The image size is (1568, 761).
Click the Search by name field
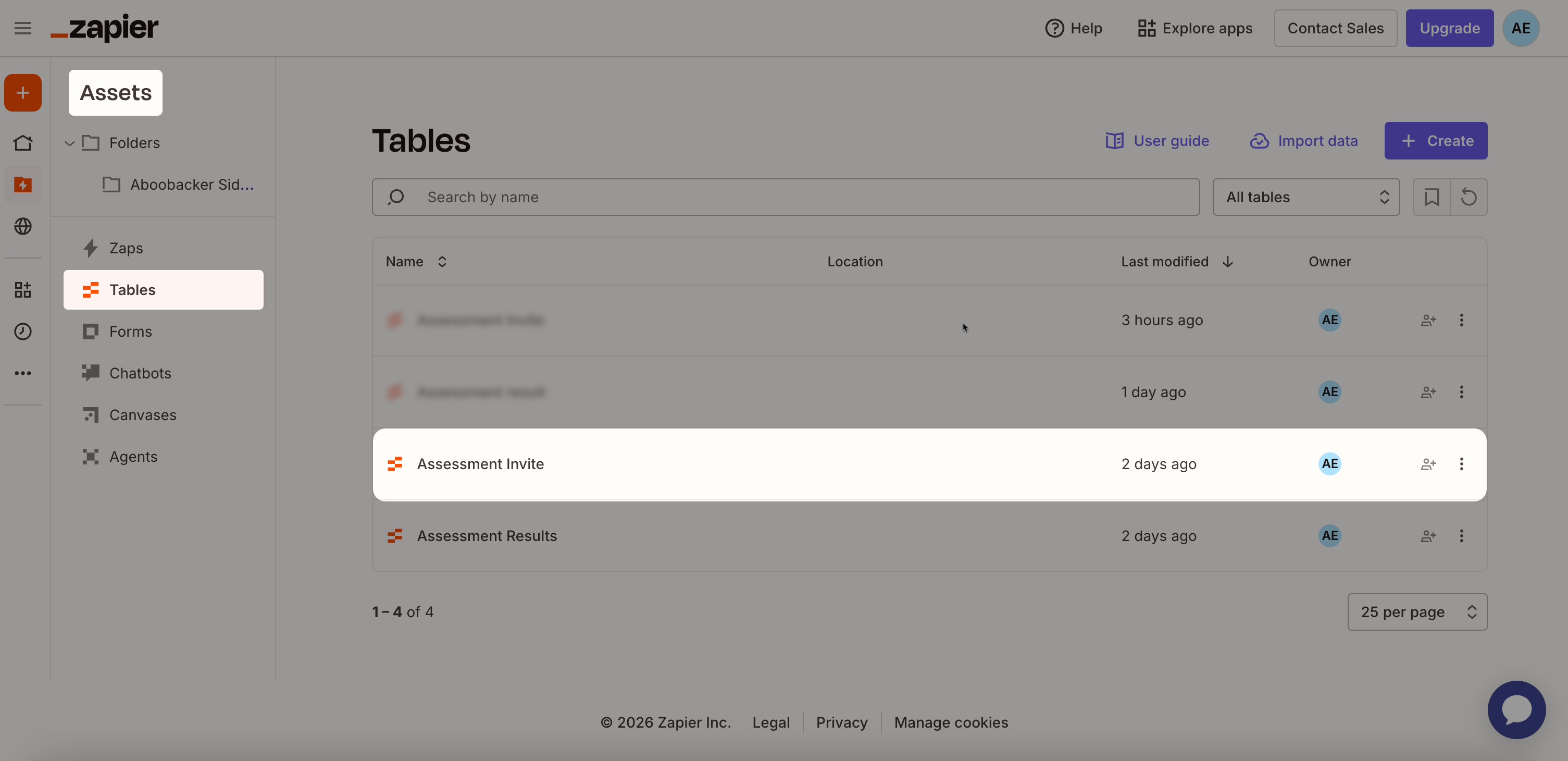pyautogui.click(x=785, y=197)
